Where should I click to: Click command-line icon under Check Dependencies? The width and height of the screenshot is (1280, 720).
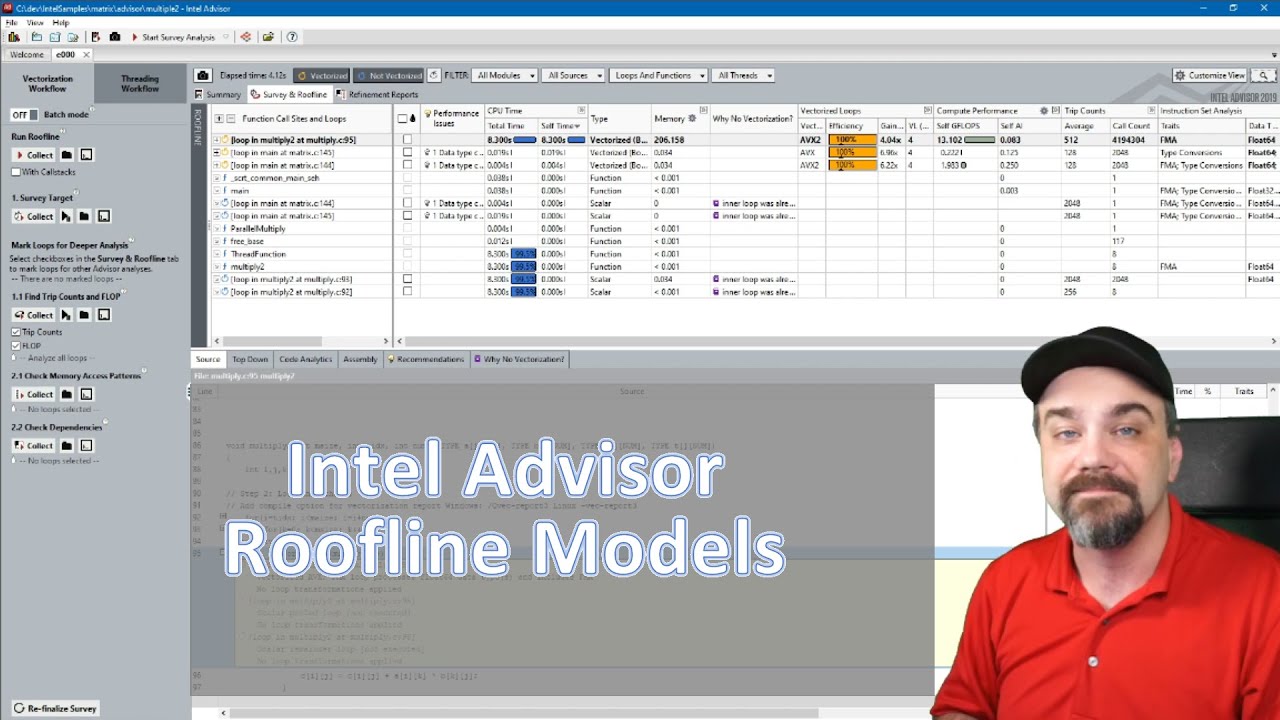(x=86, y=445)
